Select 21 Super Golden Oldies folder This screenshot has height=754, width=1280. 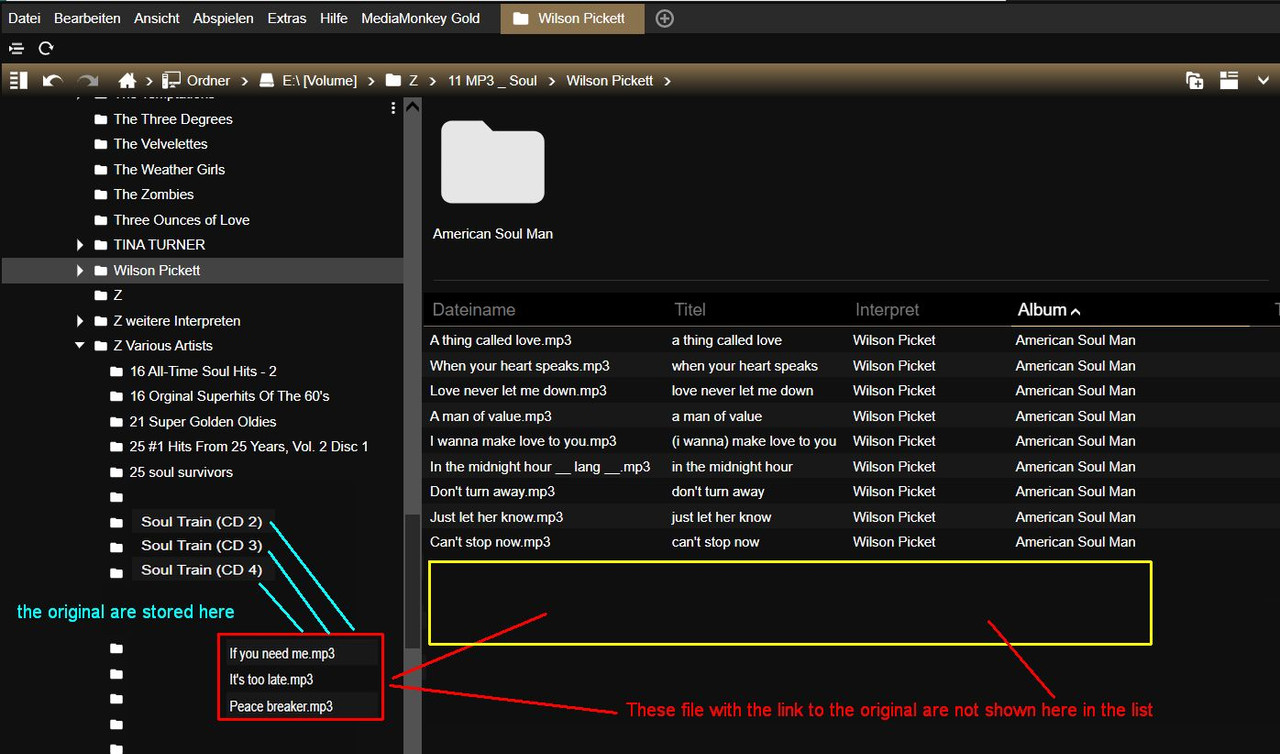click(202, 422)
